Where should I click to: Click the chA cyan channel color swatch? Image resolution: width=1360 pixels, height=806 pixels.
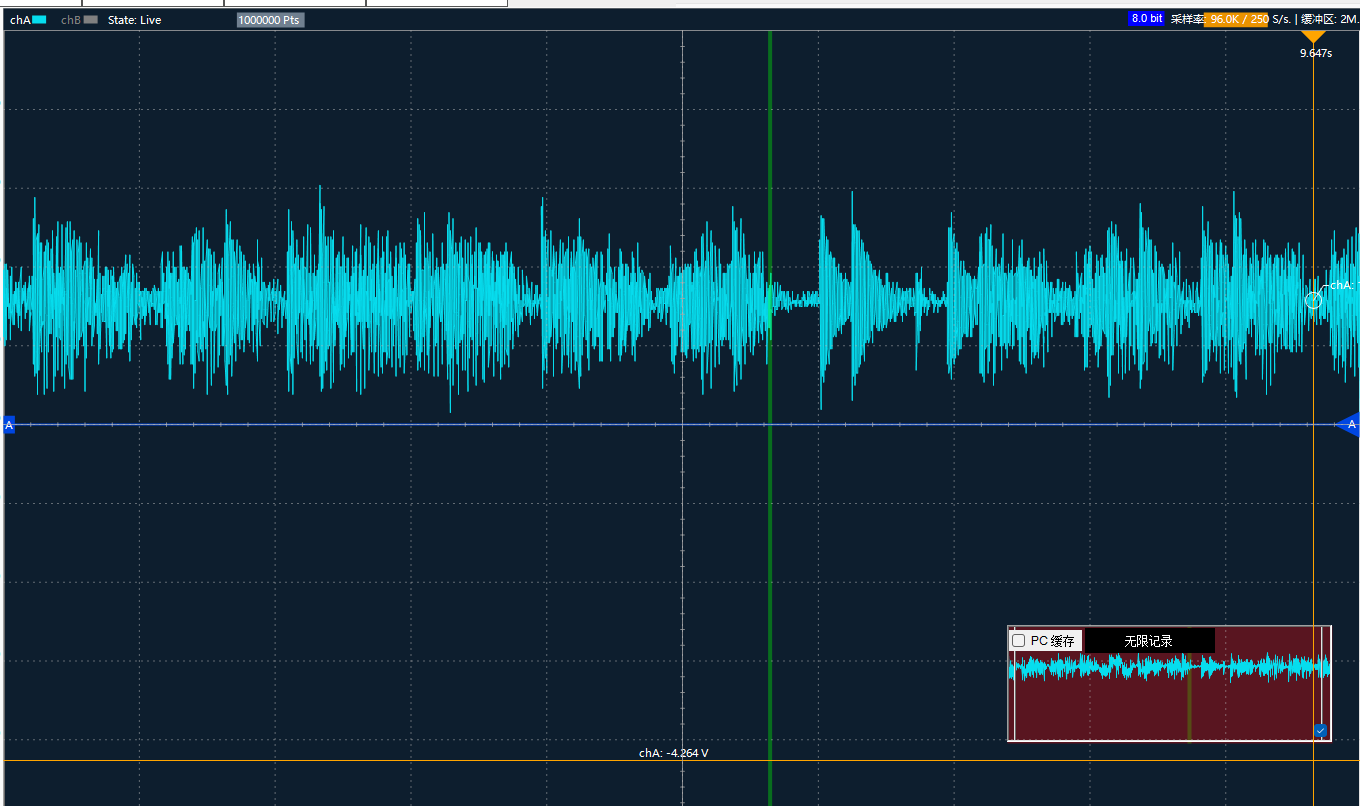coord(40,20)
